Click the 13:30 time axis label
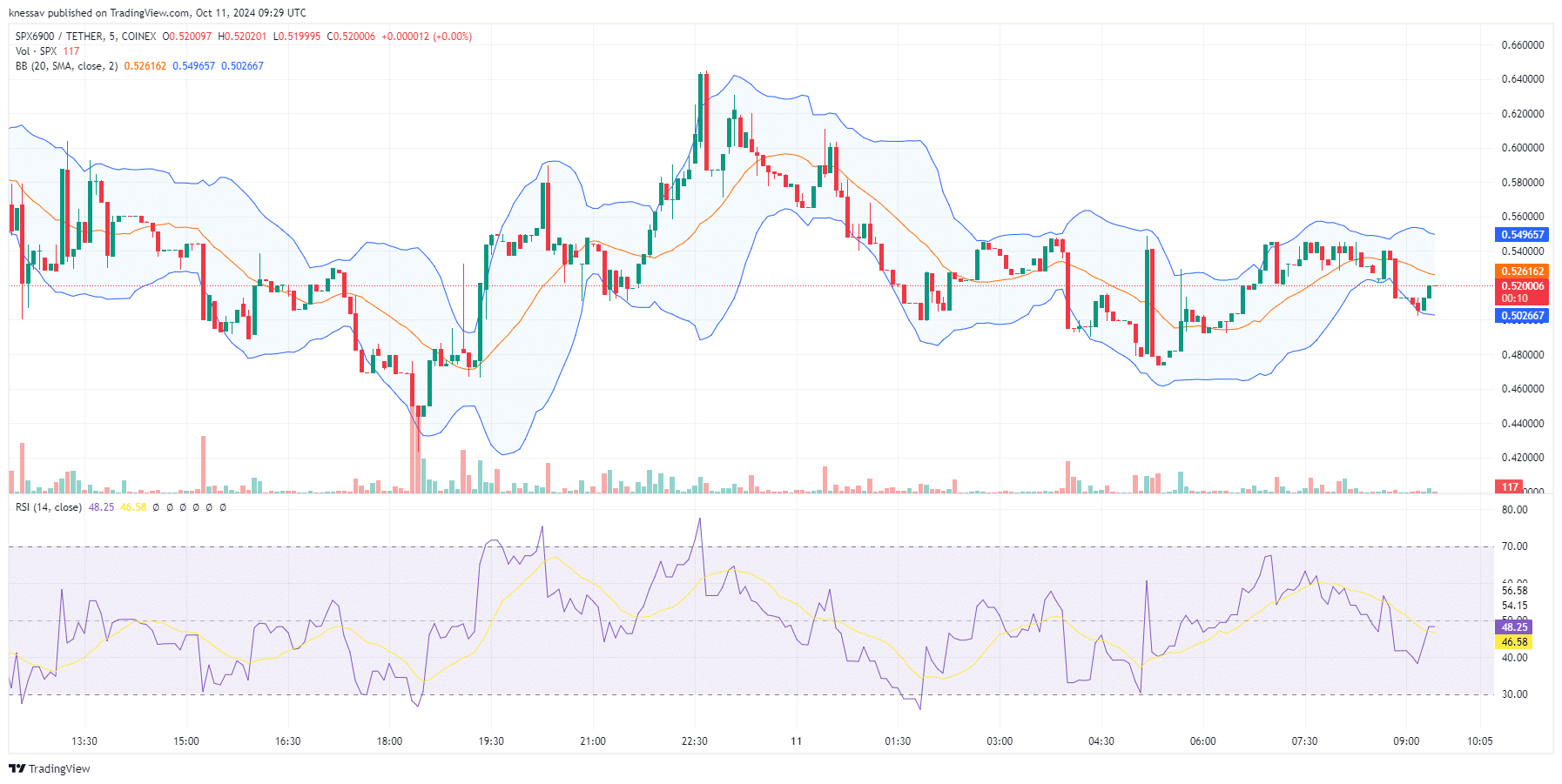1562x784 pixels. (84, 741)
